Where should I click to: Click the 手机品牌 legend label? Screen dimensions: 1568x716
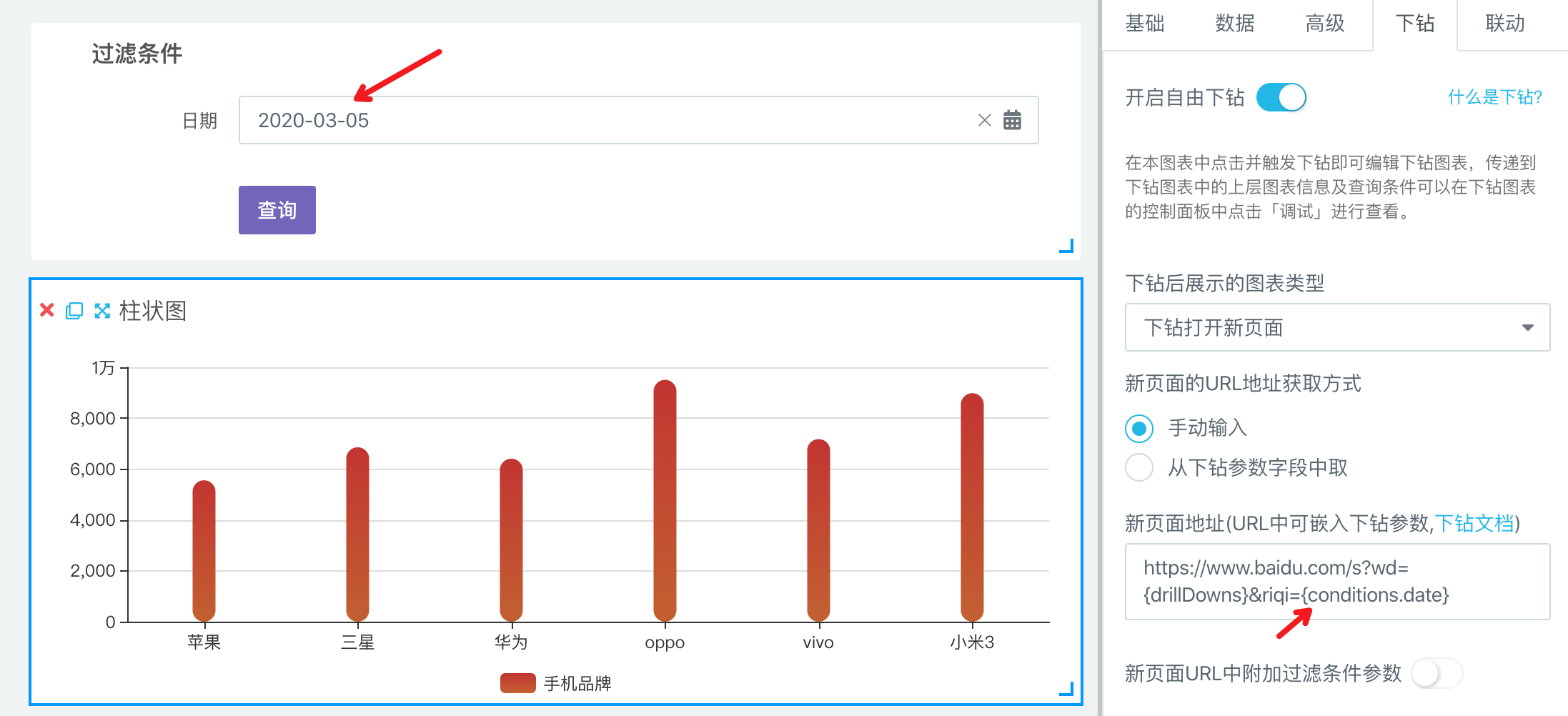(577, 684)
